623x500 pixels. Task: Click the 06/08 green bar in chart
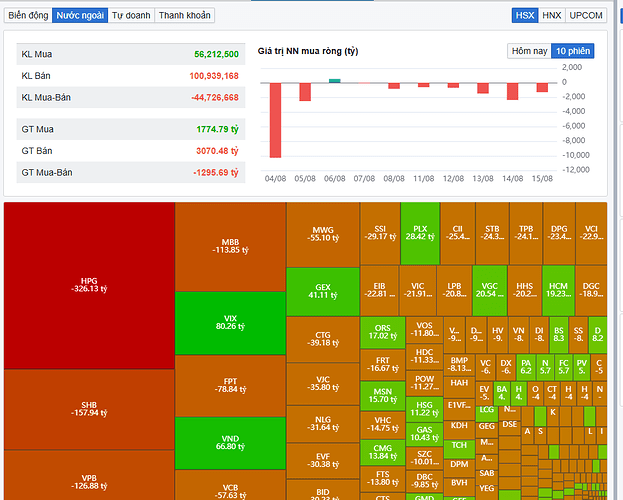[335, 81]
